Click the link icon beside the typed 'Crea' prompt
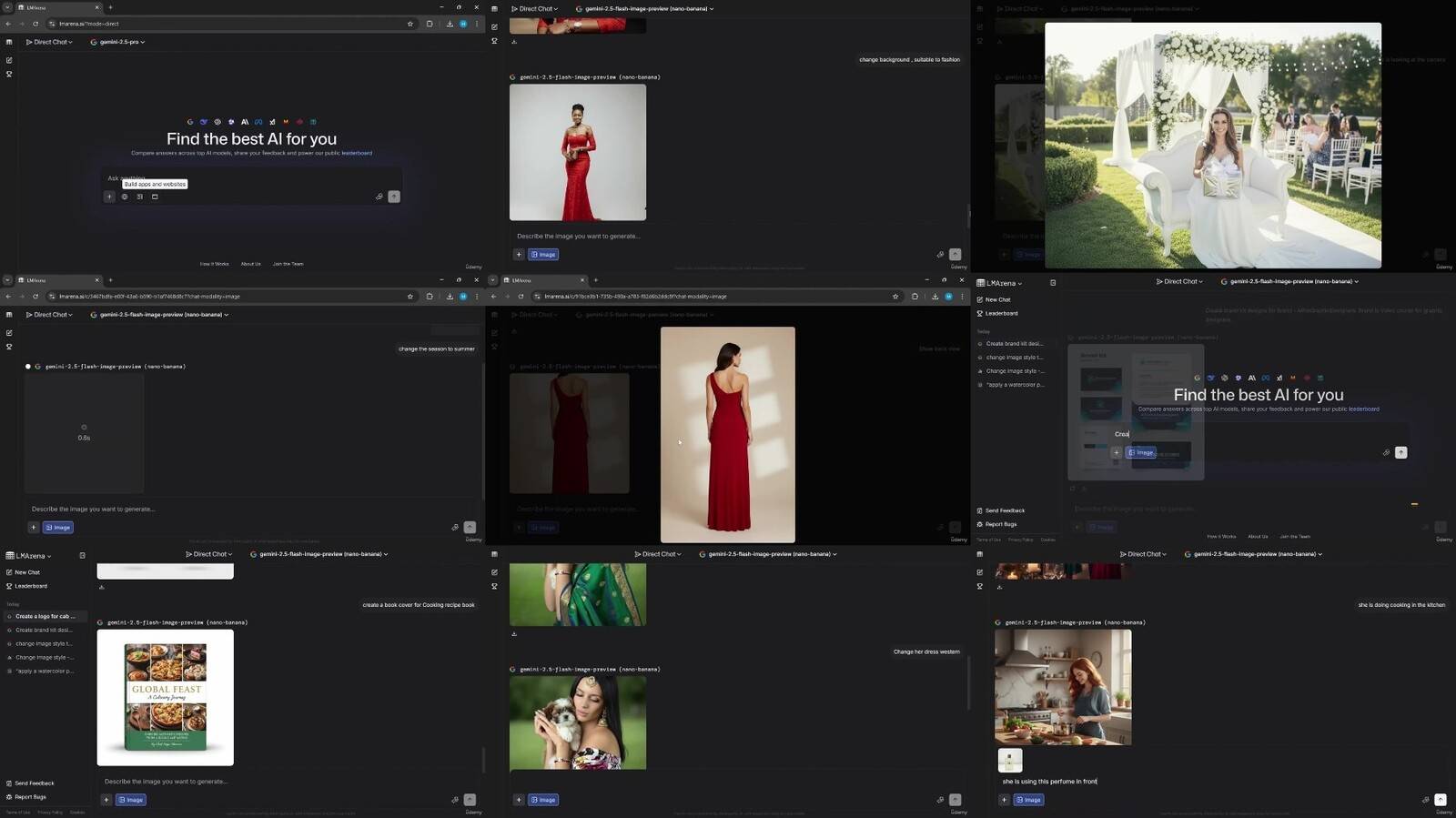Screen dimensions: 1456x818 pos(1386,452)
